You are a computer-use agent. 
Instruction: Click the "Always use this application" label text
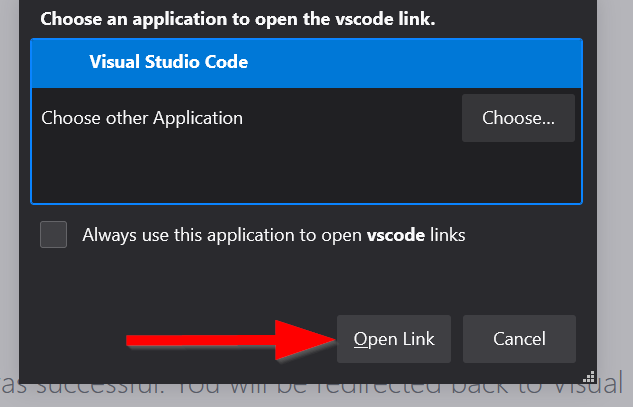point(222,235)
